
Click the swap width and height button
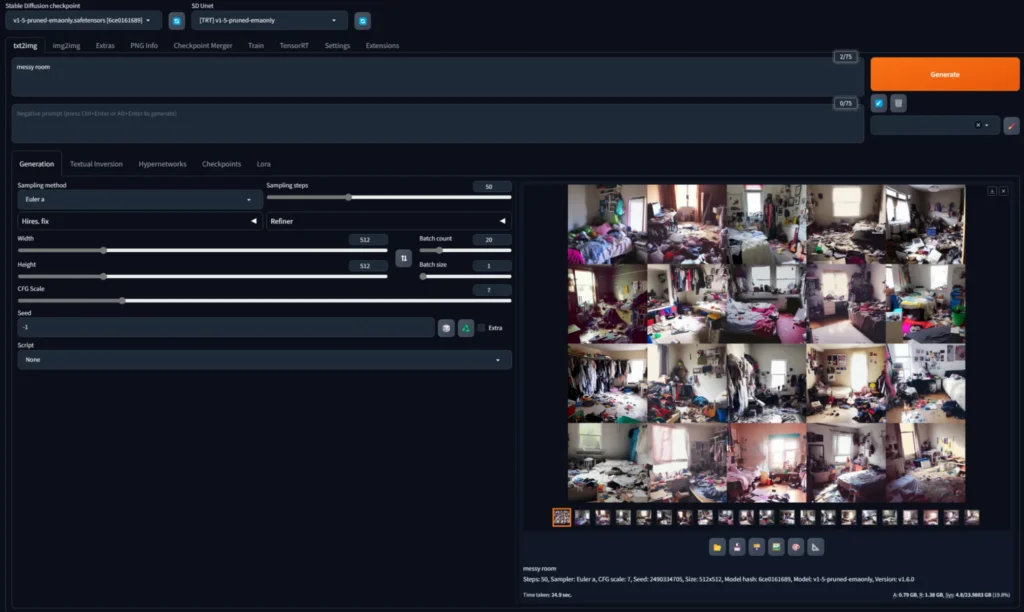pos(403,258)
